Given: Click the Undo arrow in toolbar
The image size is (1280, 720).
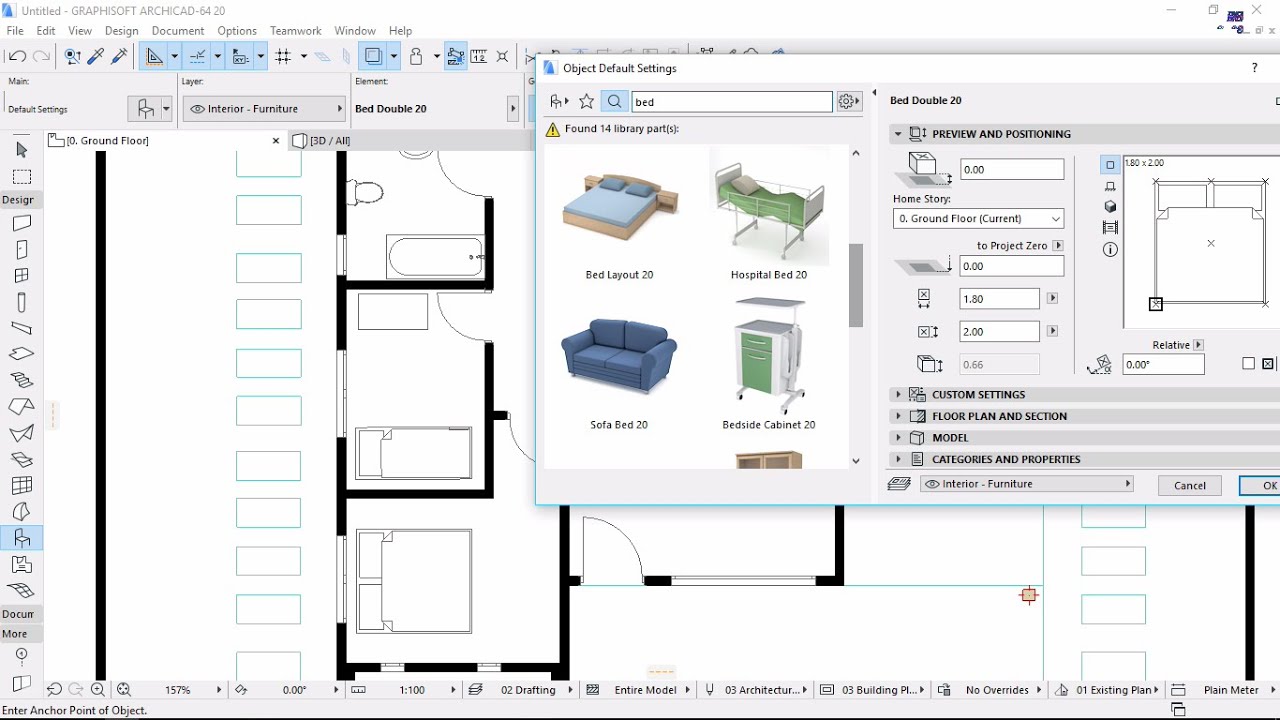Looking at the screenshot, I should (16, 57).
